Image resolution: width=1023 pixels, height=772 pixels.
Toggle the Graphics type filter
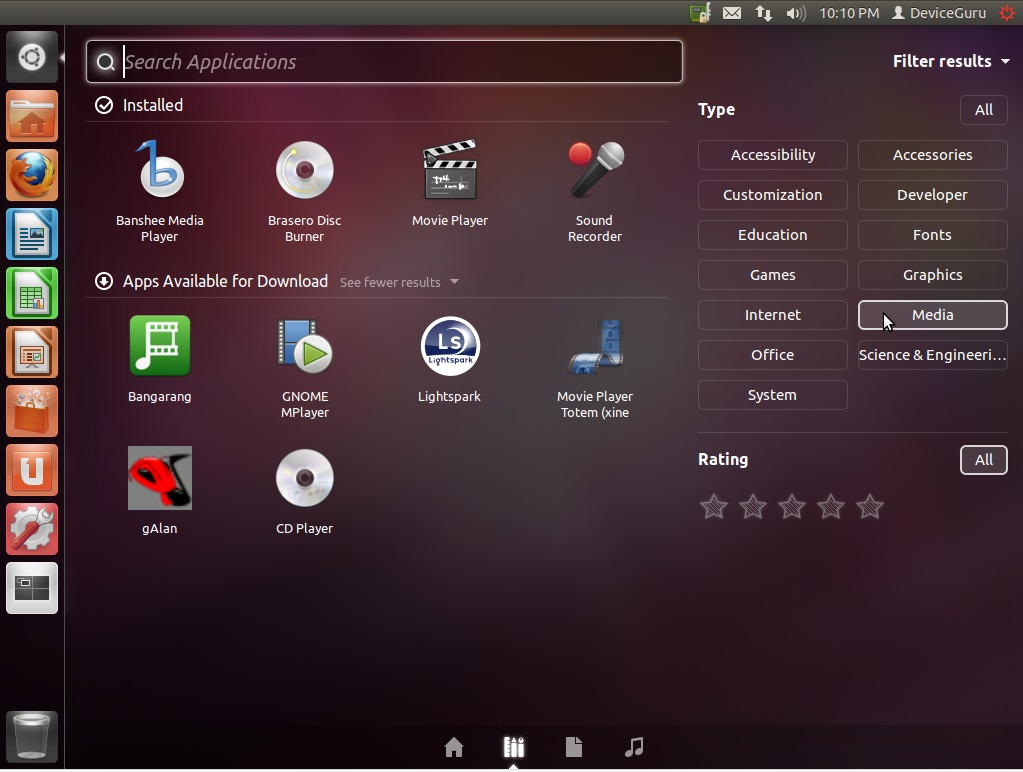(932, 275)
